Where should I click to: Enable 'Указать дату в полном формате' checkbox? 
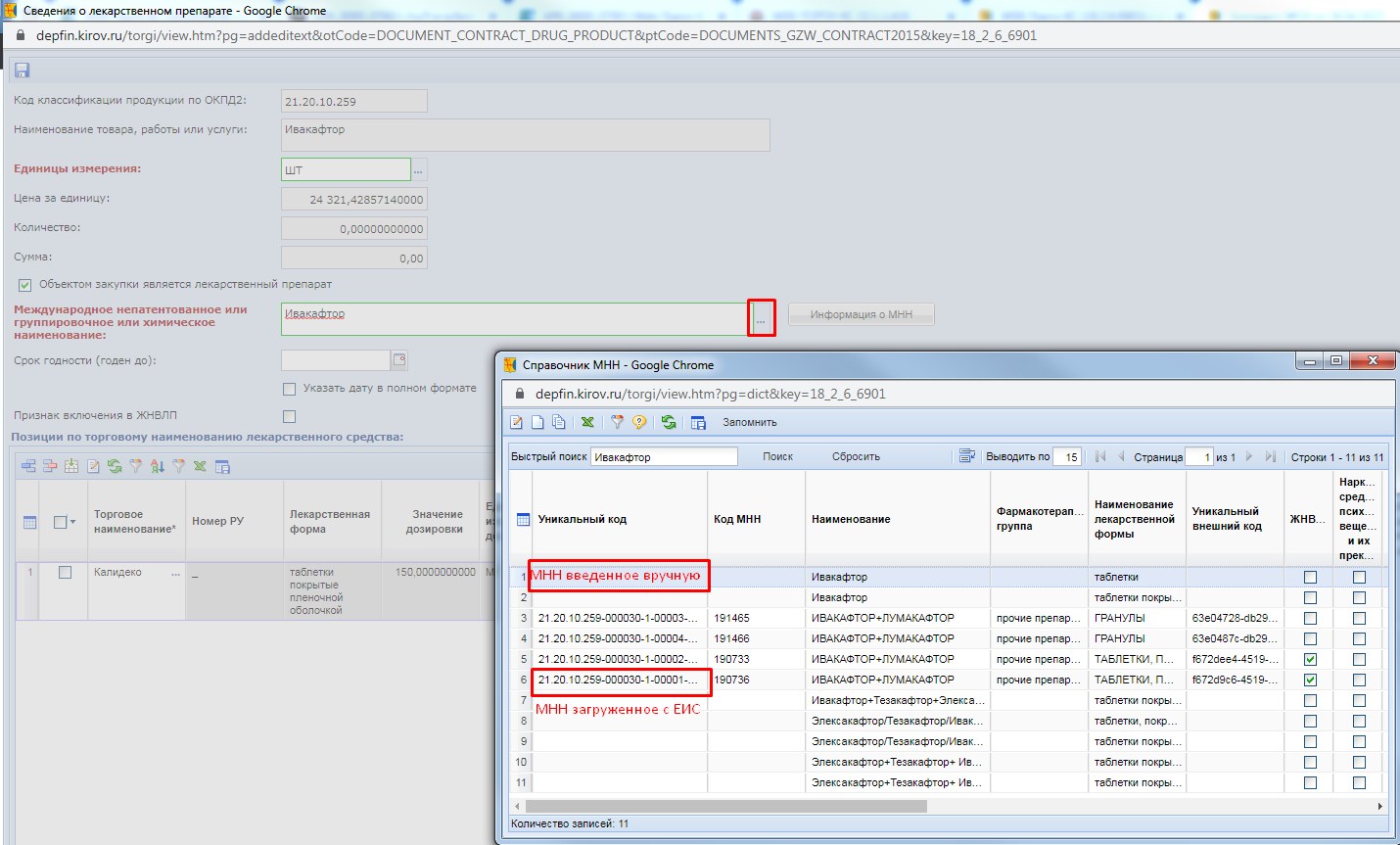(x=289, y=389)
